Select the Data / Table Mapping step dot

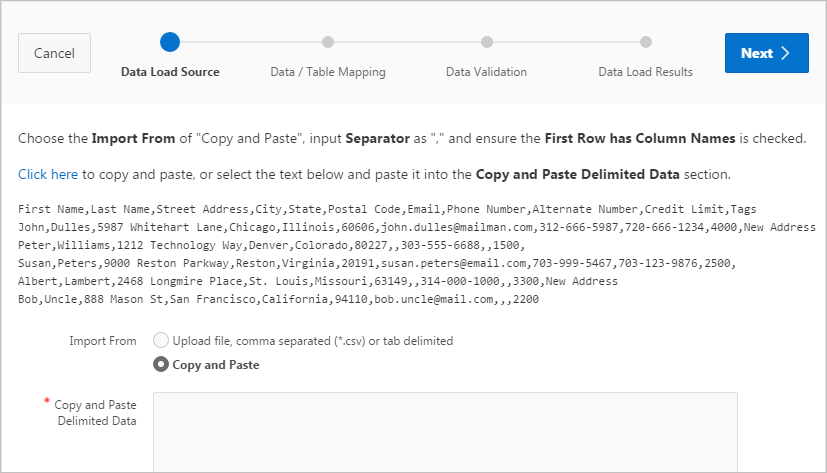point(328,42)
